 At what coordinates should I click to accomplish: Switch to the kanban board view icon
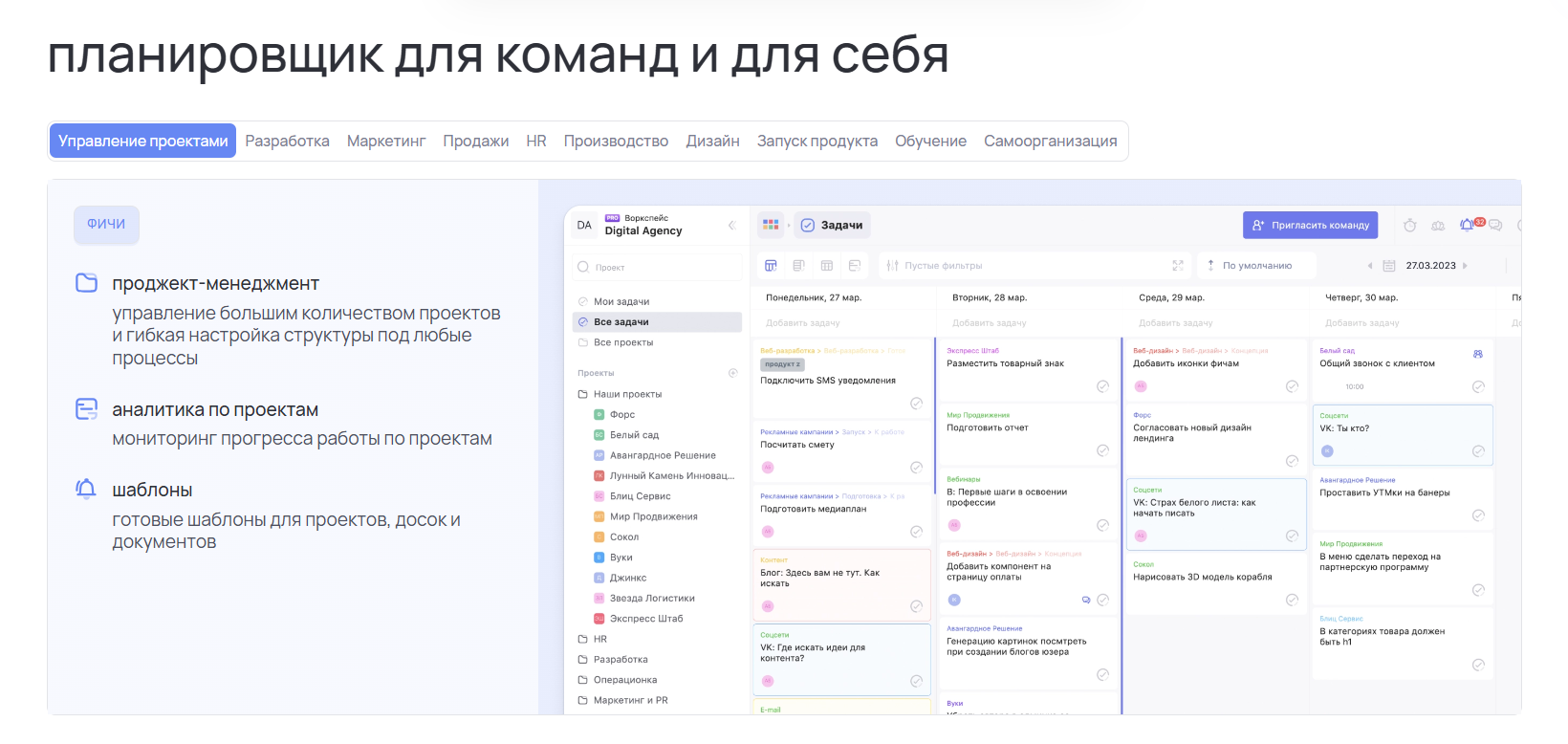(x=771, y=266)
